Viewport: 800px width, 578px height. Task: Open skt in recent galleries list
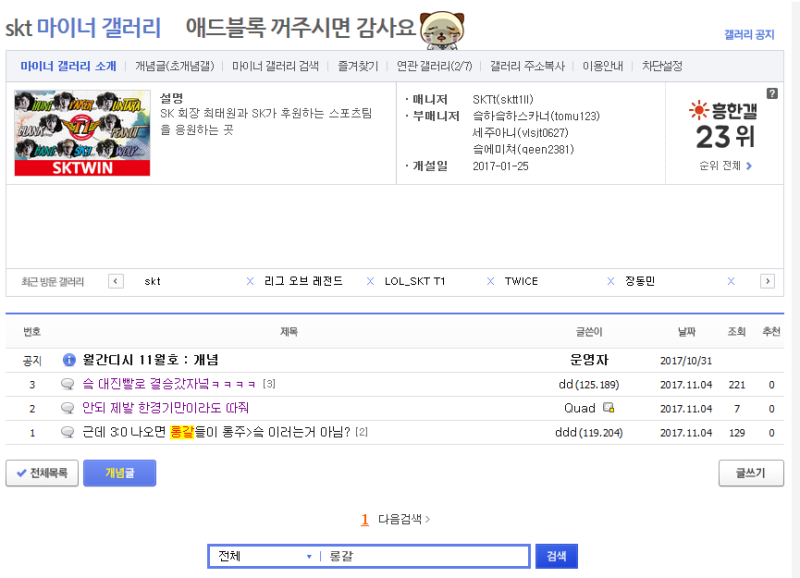click(152, 281)
